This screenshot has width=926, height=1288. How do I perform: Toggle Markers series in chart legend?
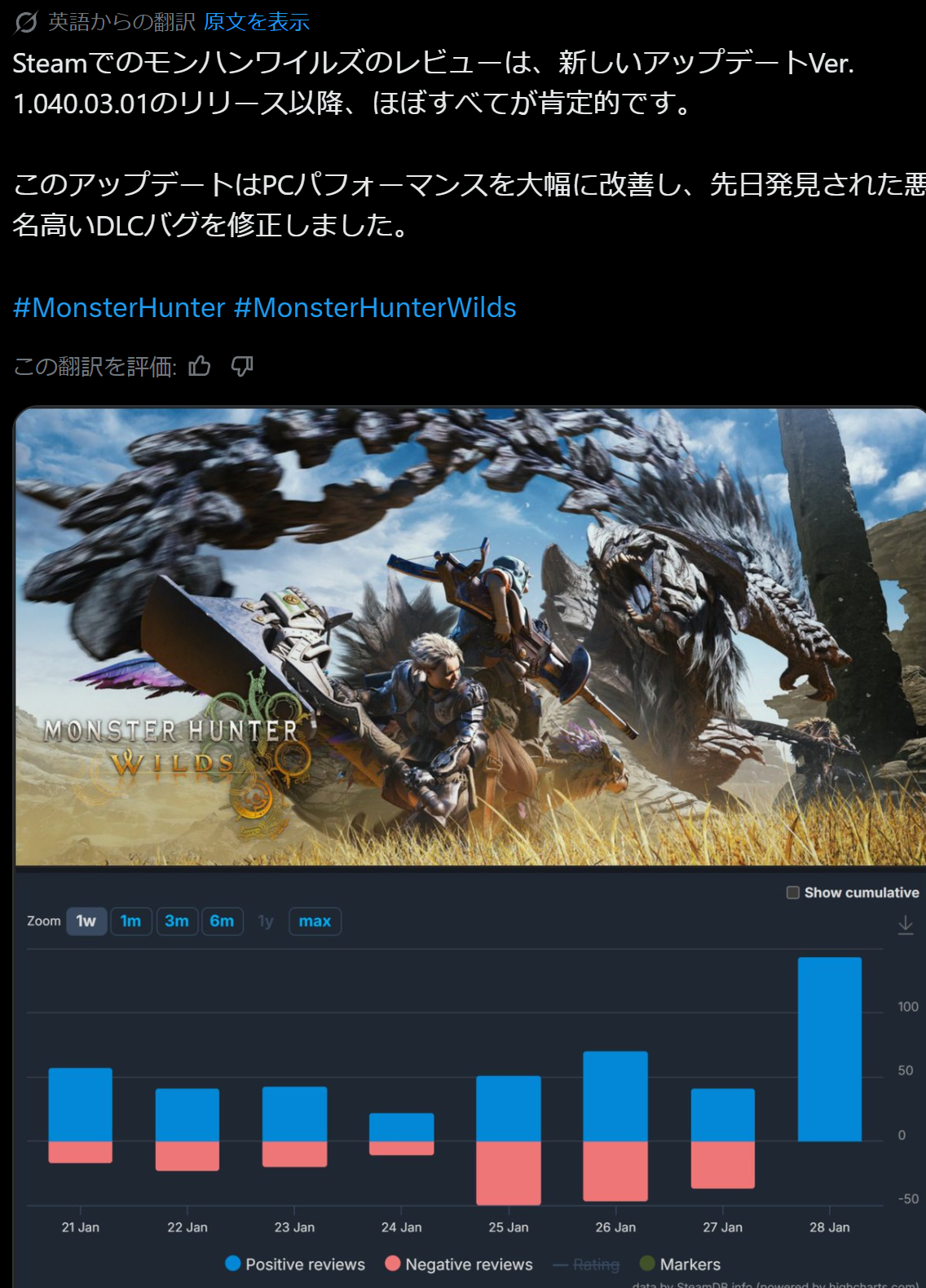(x=681, y=1264)
